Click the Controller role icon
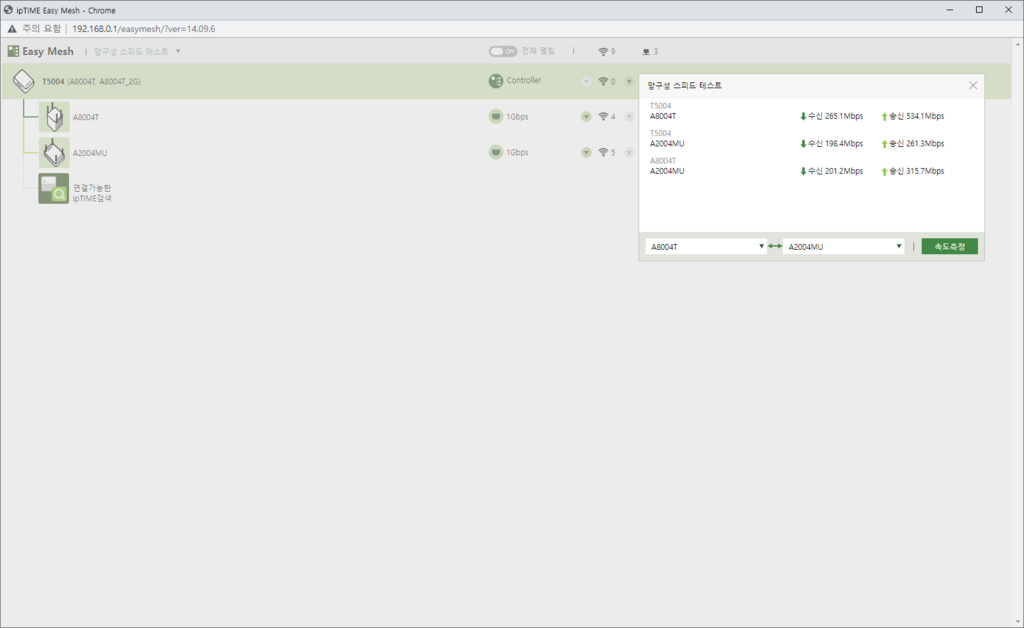 pyautogui.click(x=496, y=81)
